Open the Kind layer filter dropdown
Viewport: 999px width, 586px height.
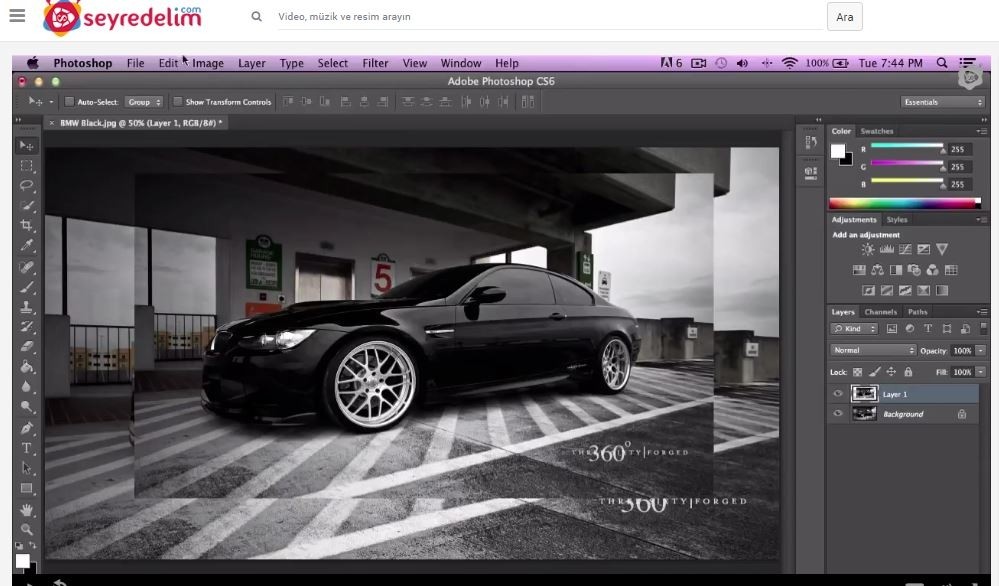(x=855, y=328)
